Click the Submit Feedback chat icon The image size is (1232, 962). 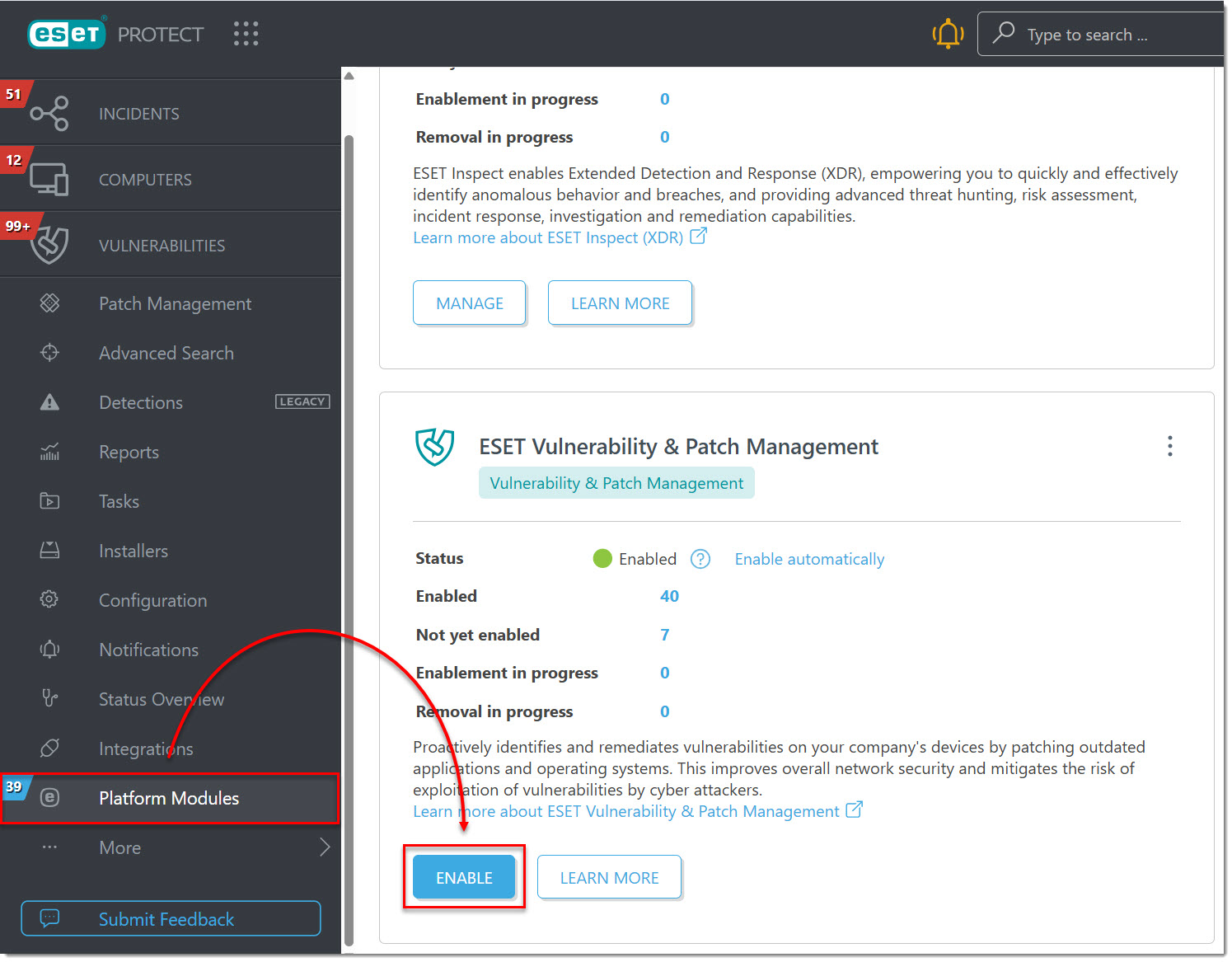tap(49, 918)
